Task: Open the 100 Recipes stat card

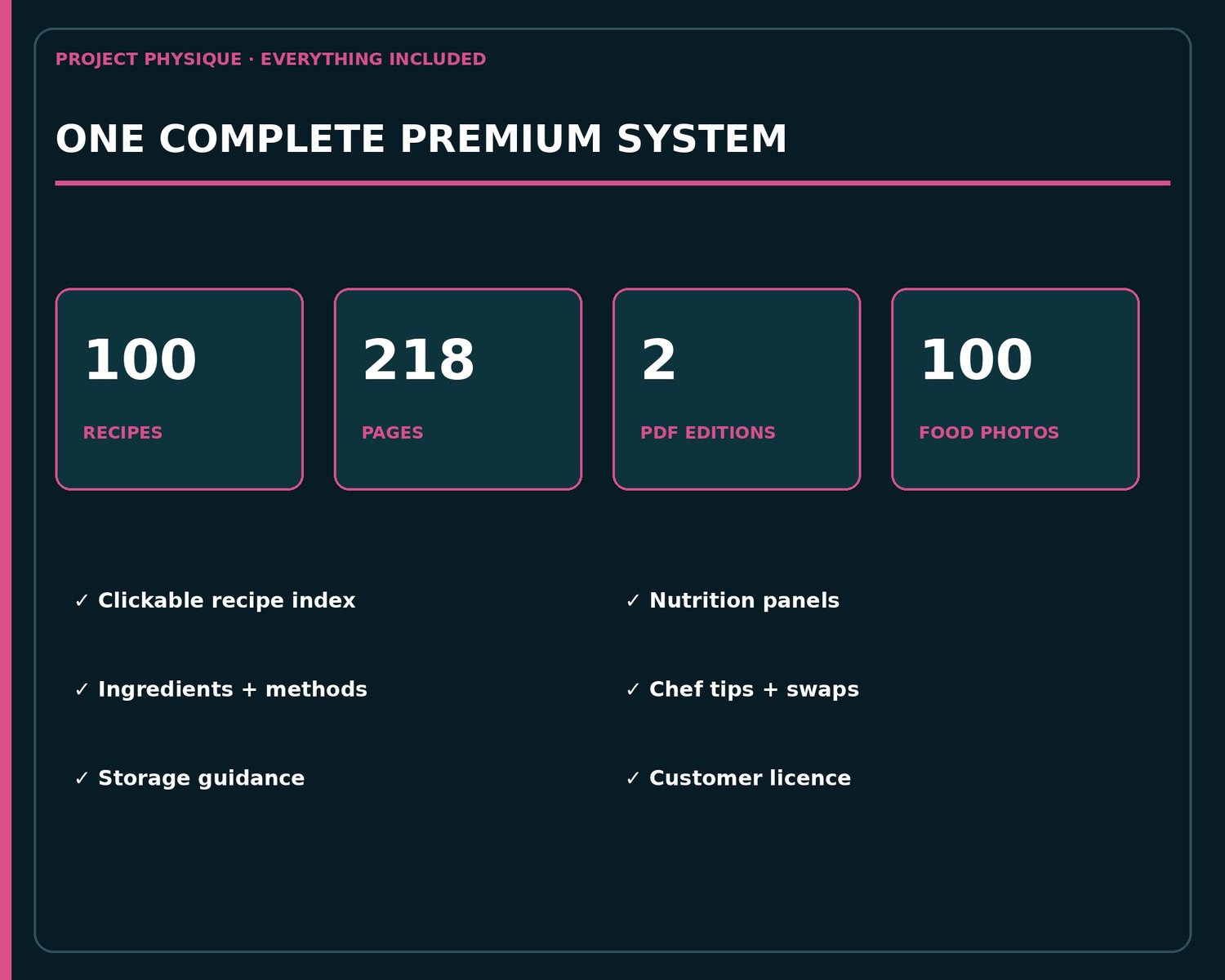Action: [x=180, y=390]
